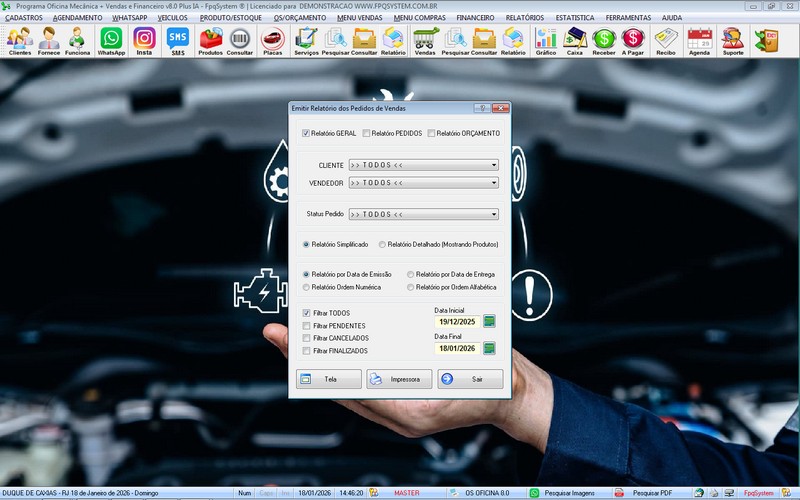The height and width of the screenshot is (500, 800).
Task: Select Relatório Detalhado radio button
Action: (382, 244)
